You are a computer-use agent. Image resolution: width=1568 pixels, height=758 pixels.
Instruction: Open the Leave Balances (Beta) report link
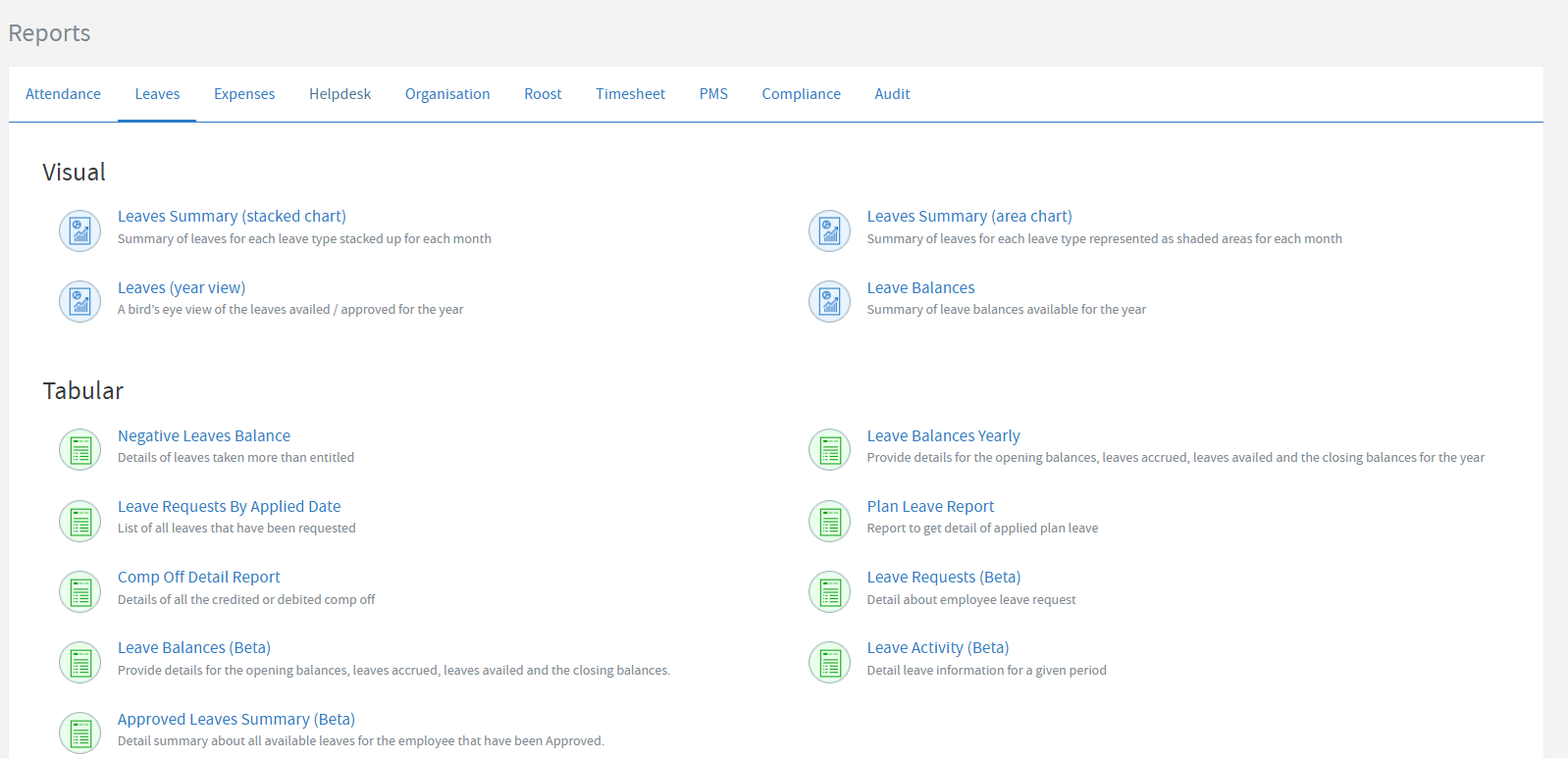click(x=194, y=647)
